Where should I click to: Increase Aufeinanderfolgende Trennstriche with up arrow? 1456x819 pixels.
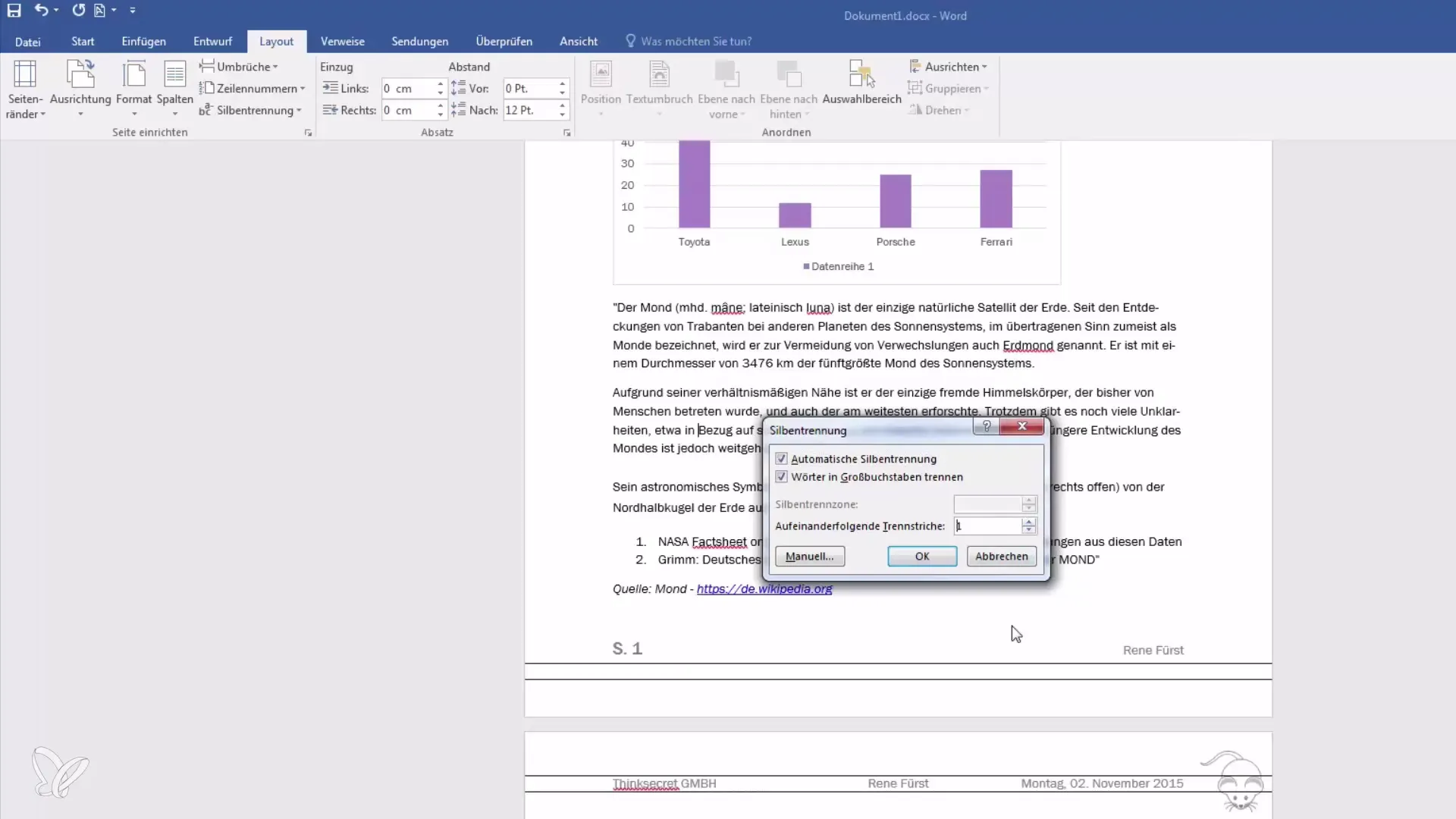[1029, 522]
